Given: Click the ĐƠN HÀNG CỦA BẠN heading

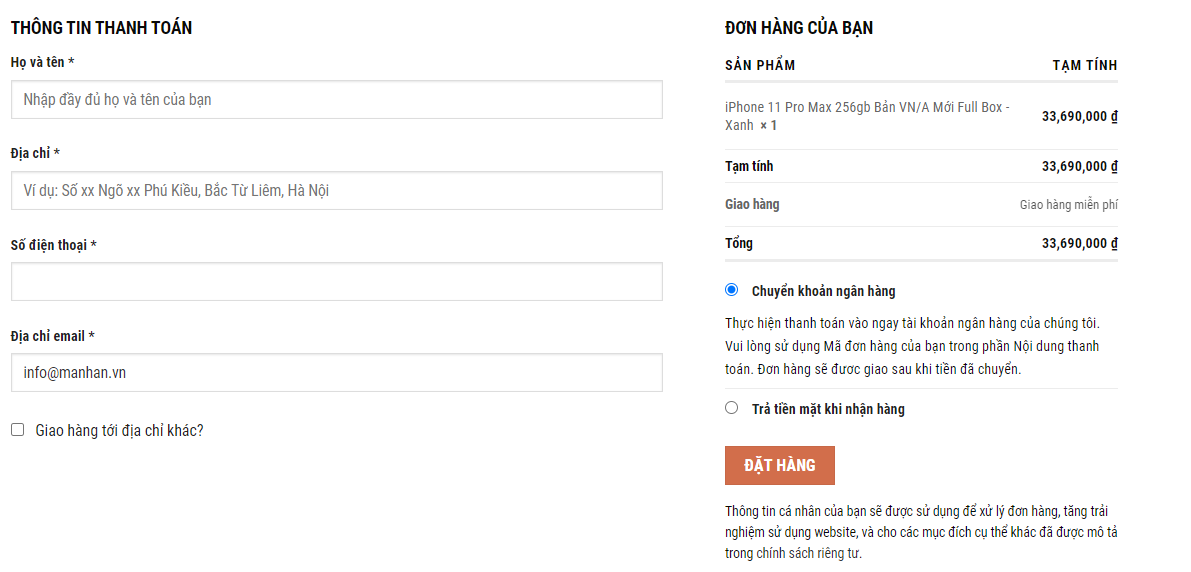Looking at the screenshot, I should (798, 28).
